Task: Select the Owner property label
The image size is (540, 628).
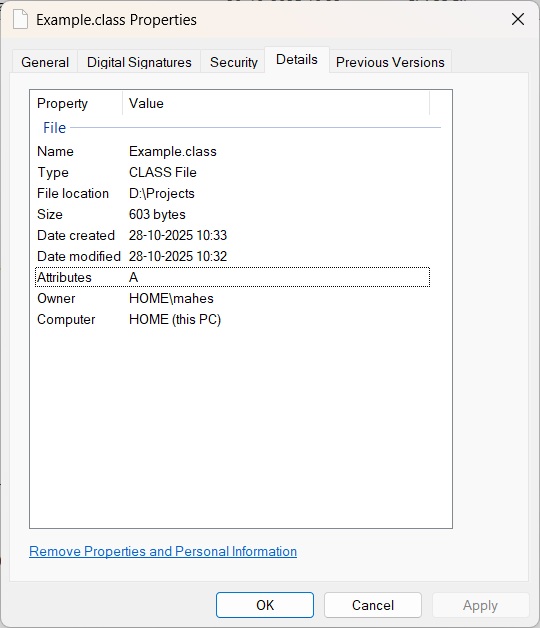Action: tap(56, 298)
